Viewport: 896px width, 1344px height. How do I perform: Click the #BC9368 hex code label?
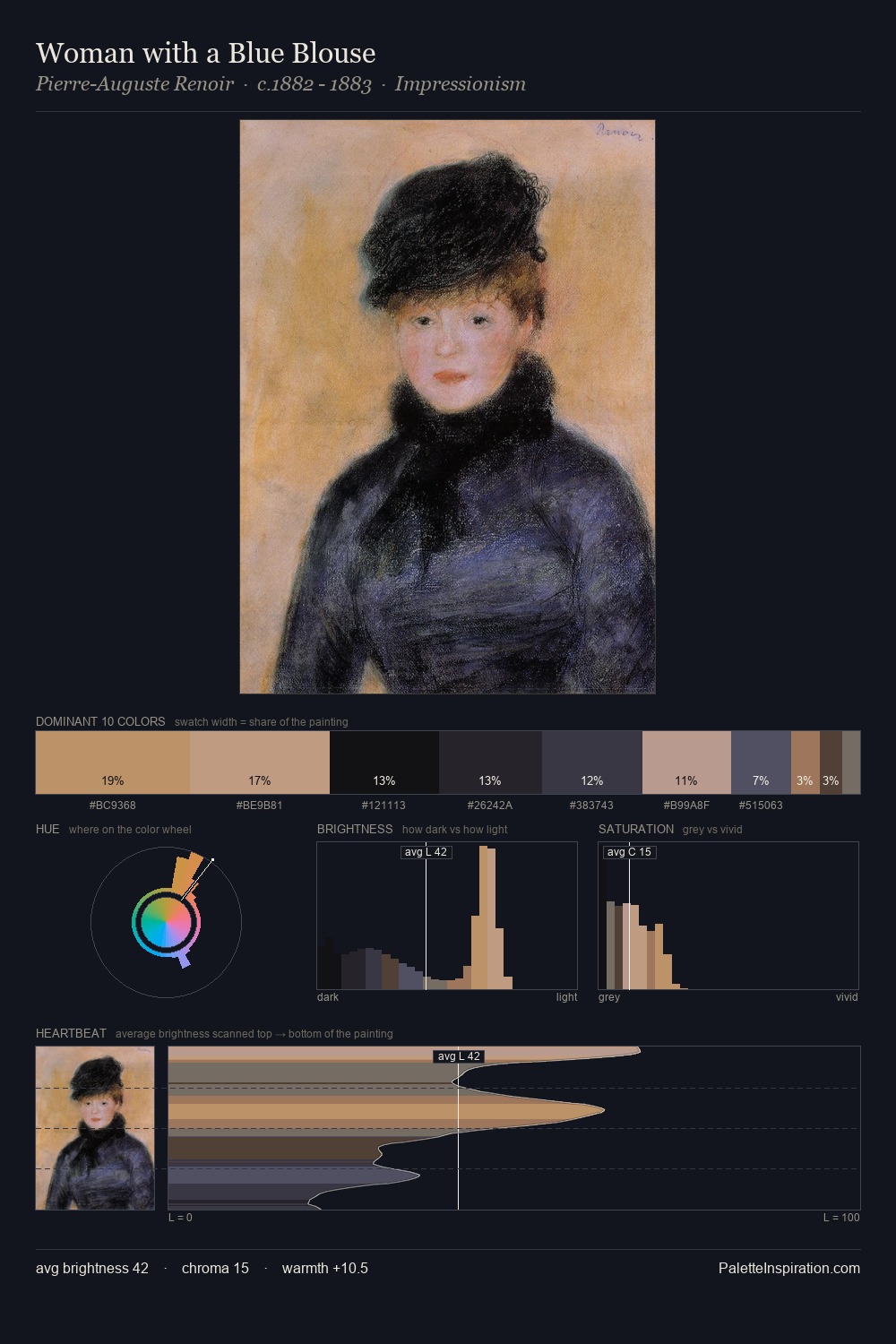point(113,806)
